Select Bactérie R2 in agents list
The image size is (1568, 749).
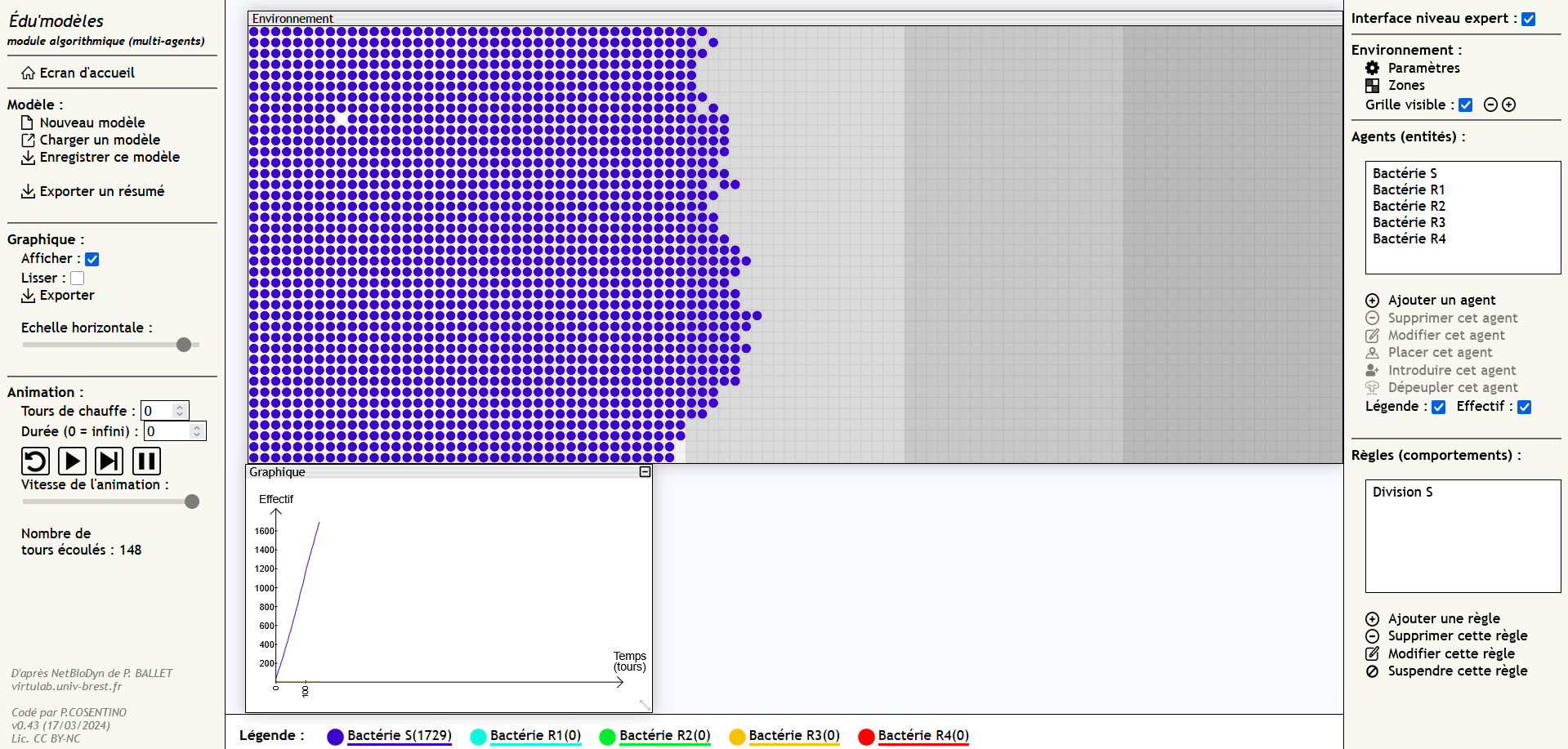(1409, 206)
